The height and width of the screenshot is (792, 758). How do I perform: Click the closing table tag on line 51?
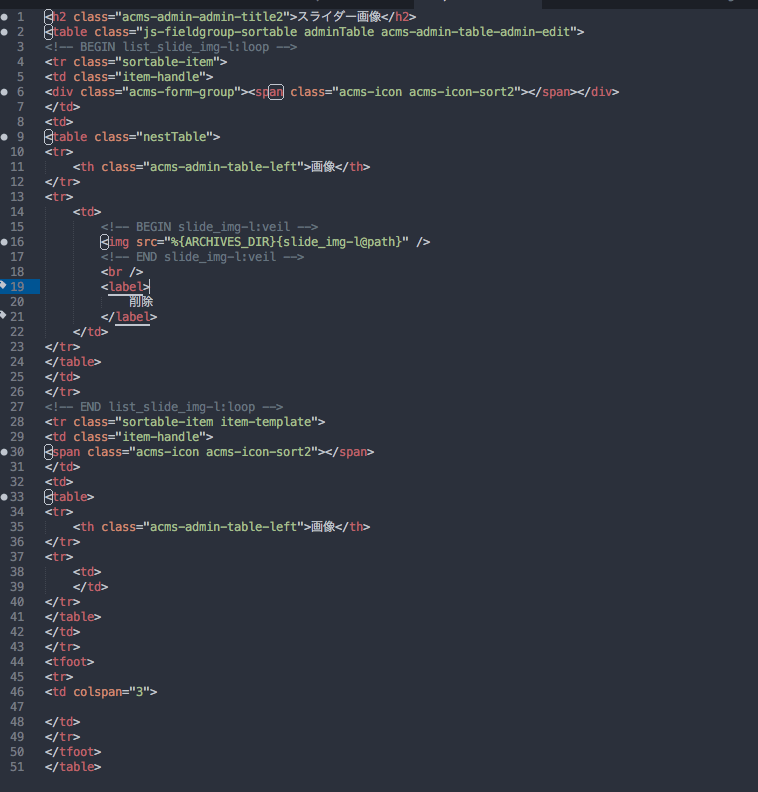(73, 767)
